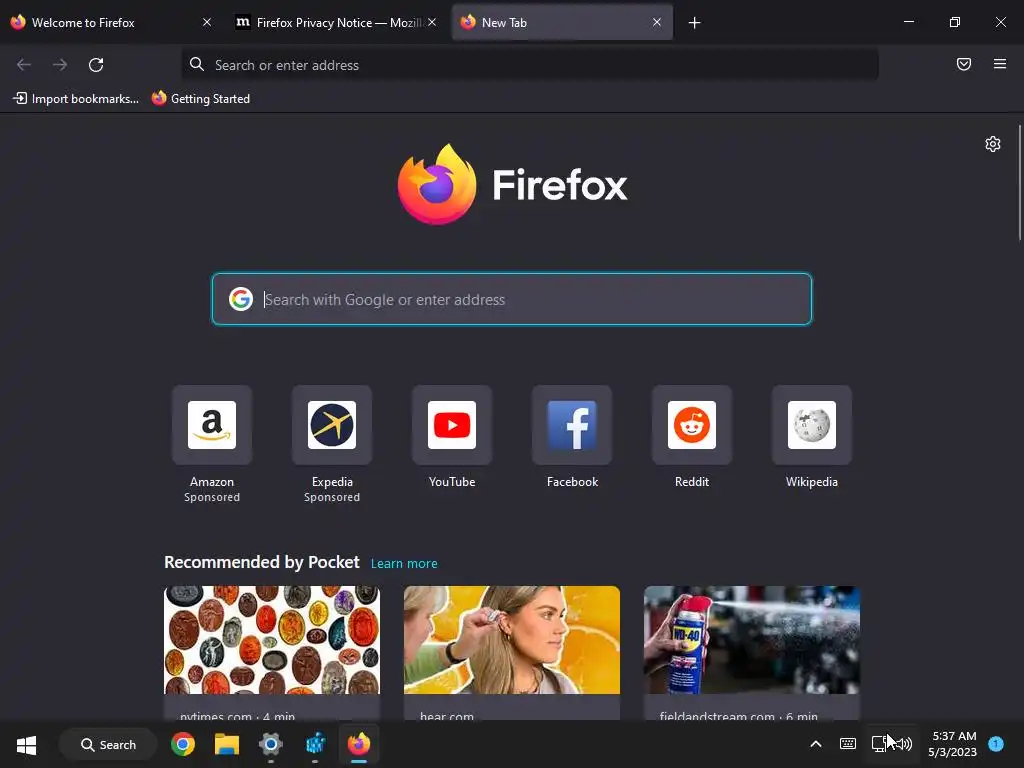
Task: Open Getting Started bookmark
Action: (x=201, y=99)
